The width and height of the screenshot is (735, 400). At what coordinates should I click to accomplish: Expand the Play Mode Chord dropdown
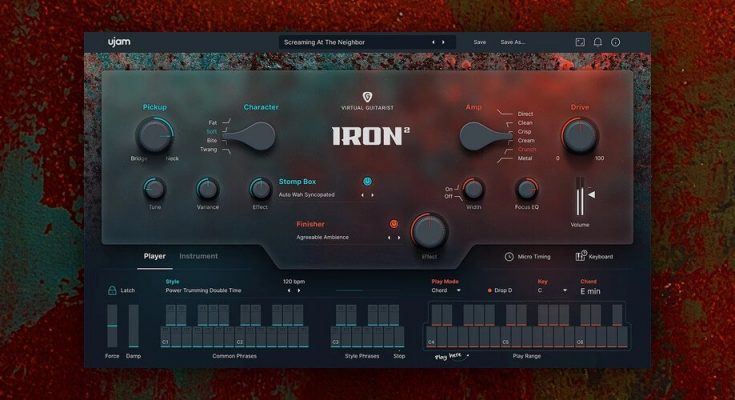click(446, 290)
